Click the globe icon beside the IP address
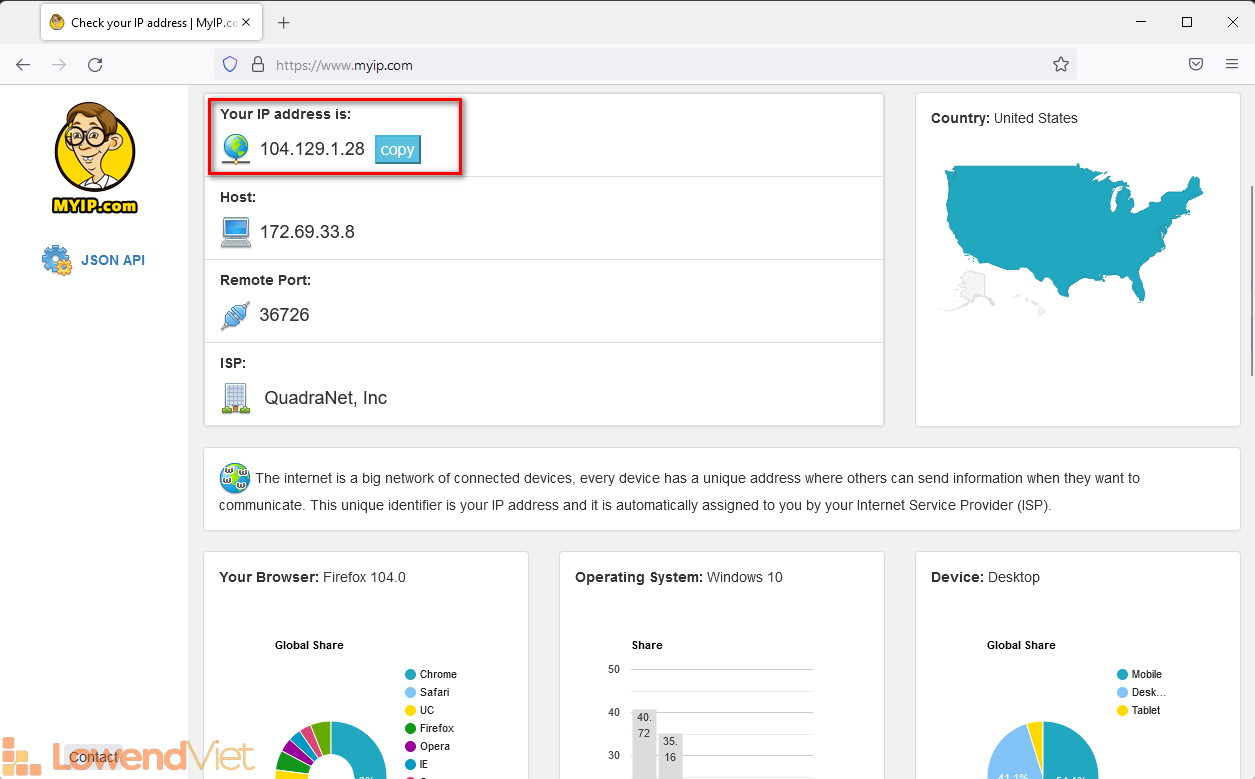Image resolution: width=1255 pixels, height=779 pixels. point(236,149)
